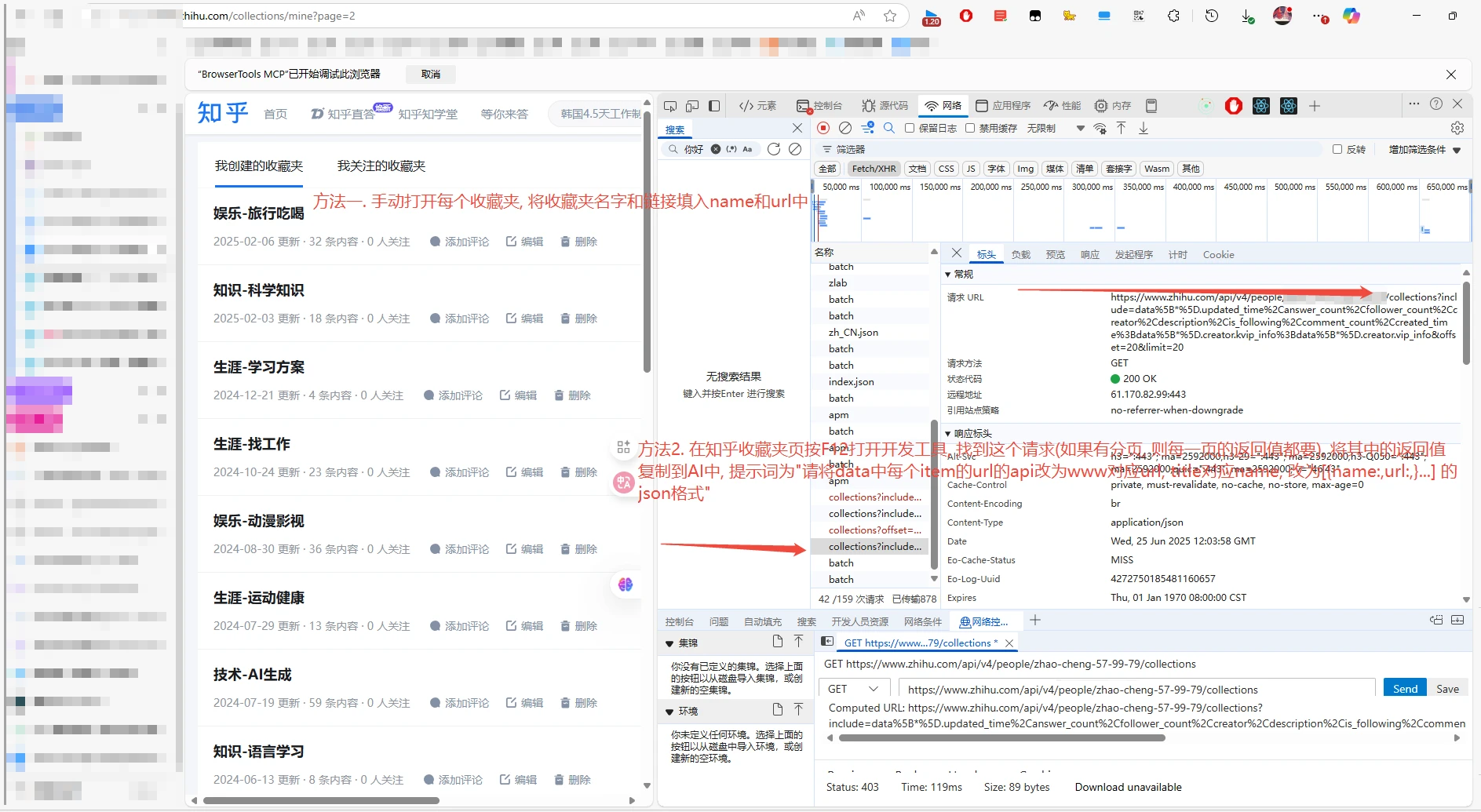Expand the 增加筛选条件 dropdown

1424,149
